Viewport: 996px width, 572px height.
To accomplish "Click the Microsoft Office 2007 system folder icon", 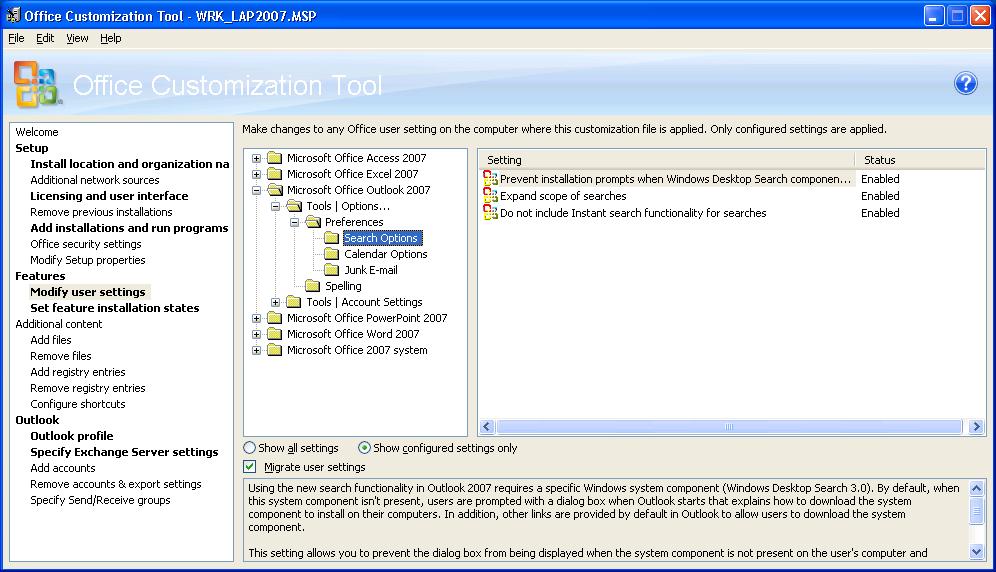I will (x=274, y=350).
